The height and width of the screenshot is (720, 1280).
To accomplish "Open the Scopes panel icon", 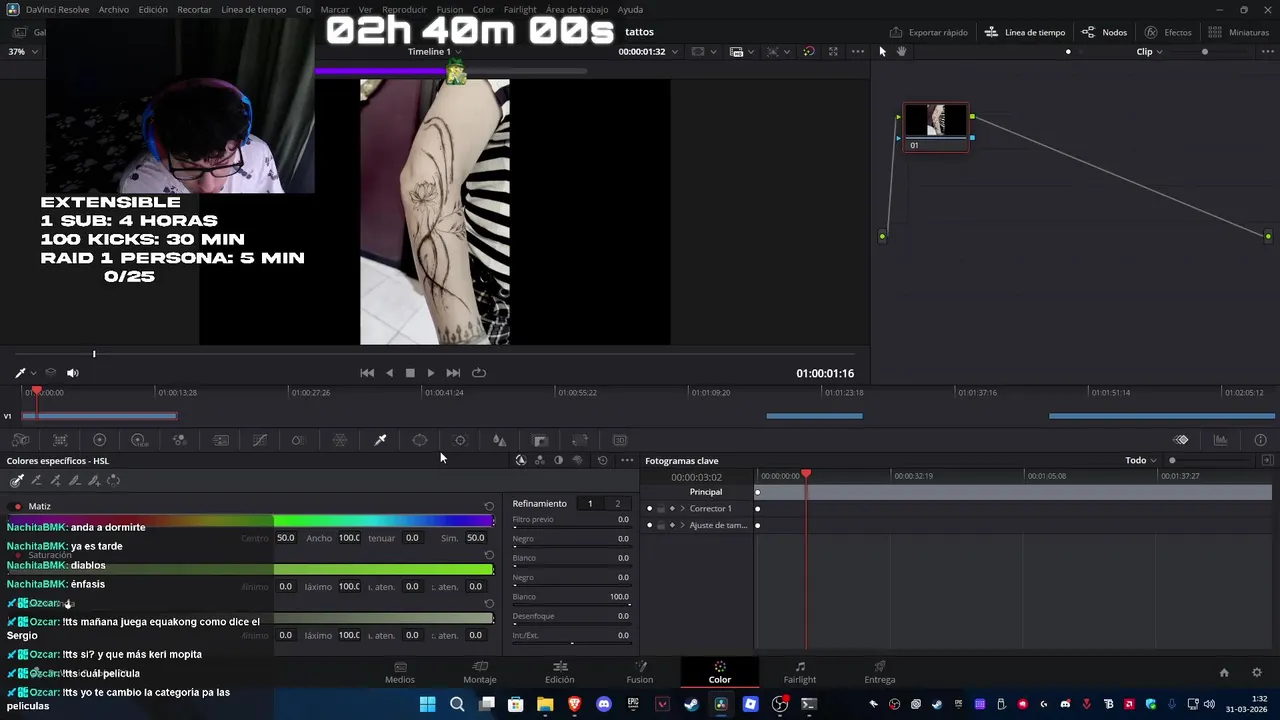I will point(1221,440).
